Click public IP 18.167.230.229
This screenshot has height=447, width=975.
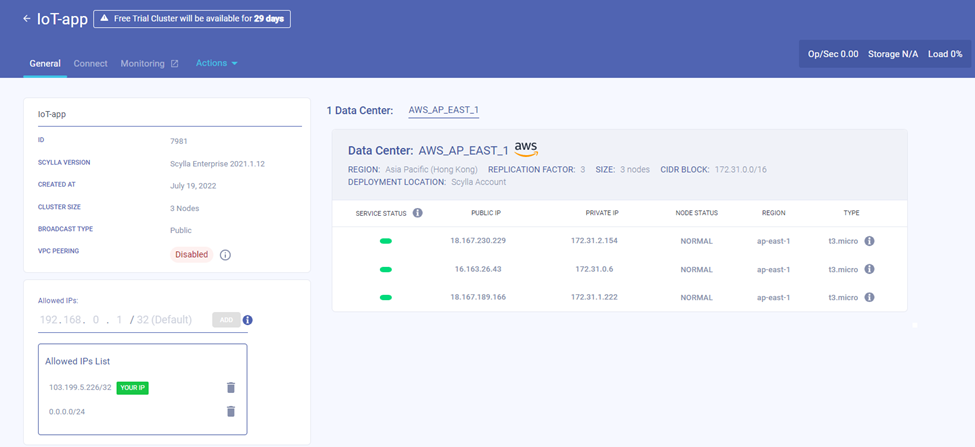478,241
